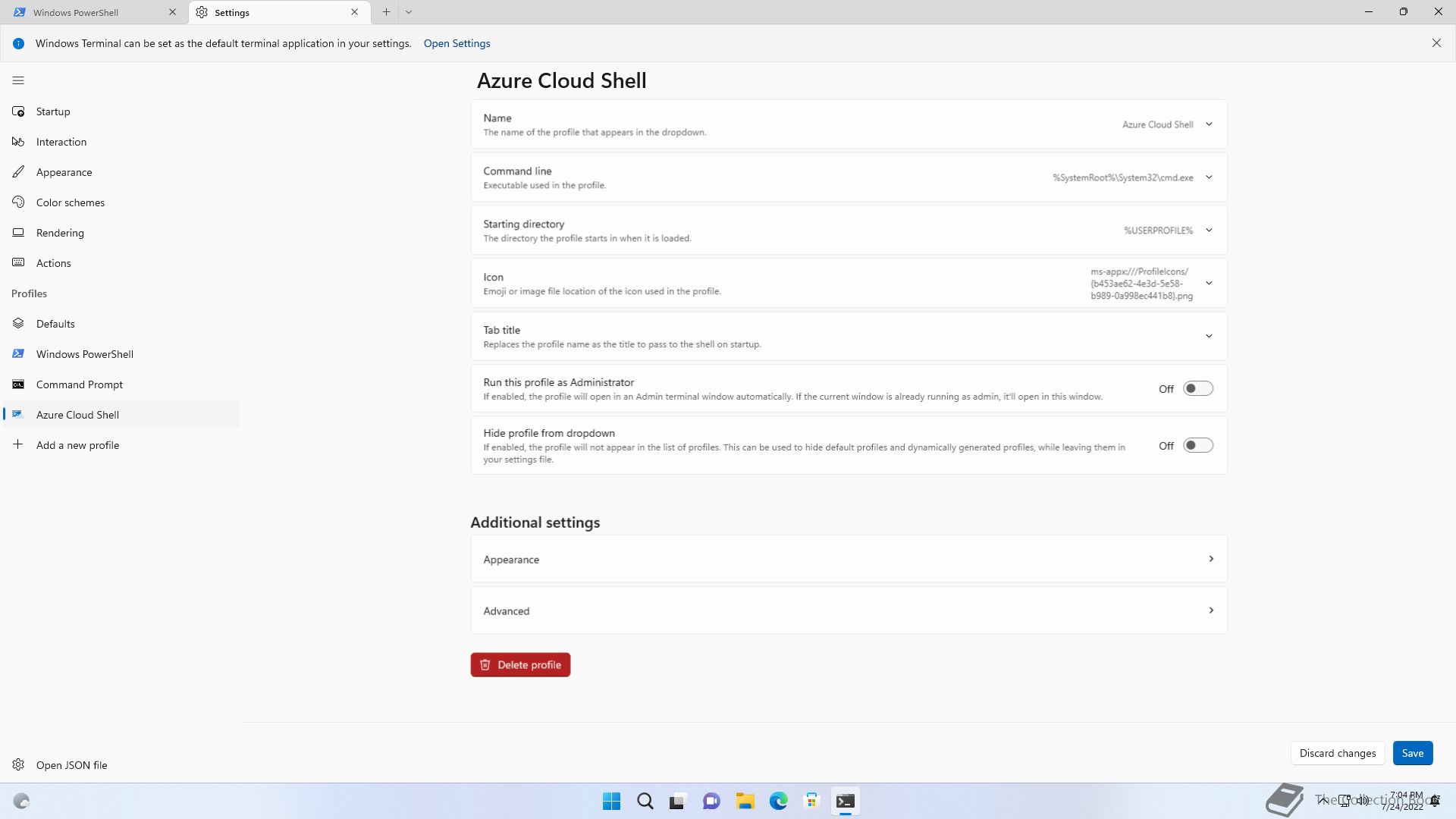Toggle Run this profile as Administrator
The image size is (1456, 819).
1198,388
